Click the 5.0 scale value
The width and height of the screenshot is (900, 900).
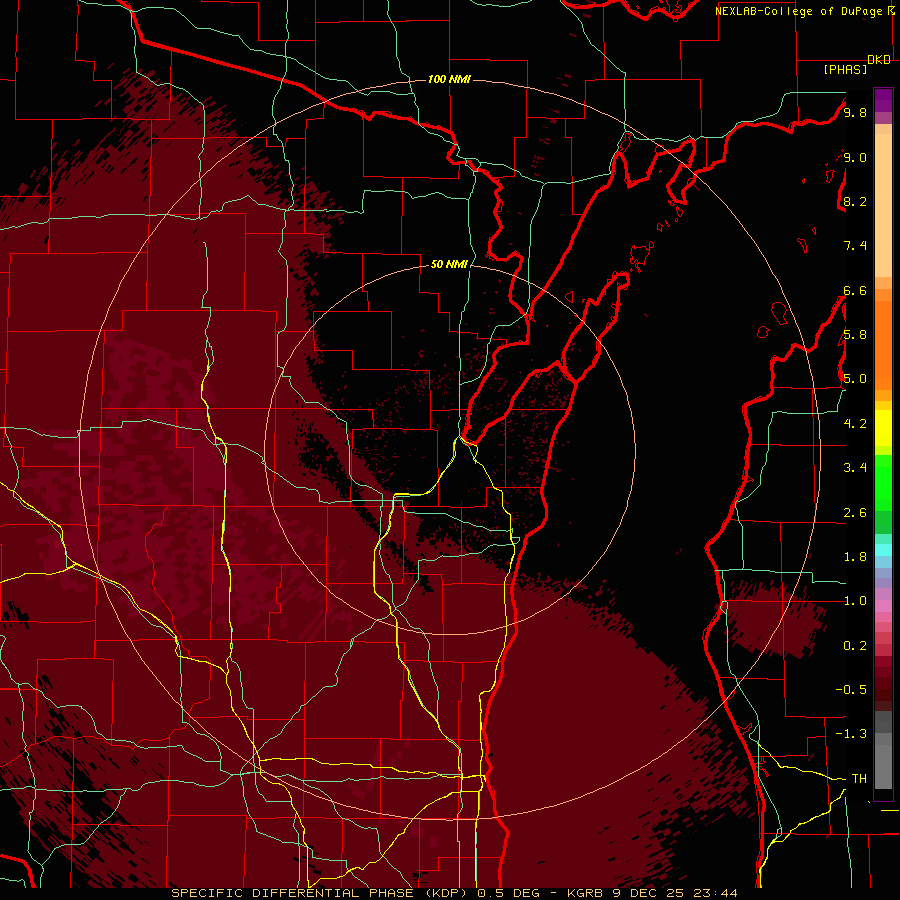click(855, 379)
